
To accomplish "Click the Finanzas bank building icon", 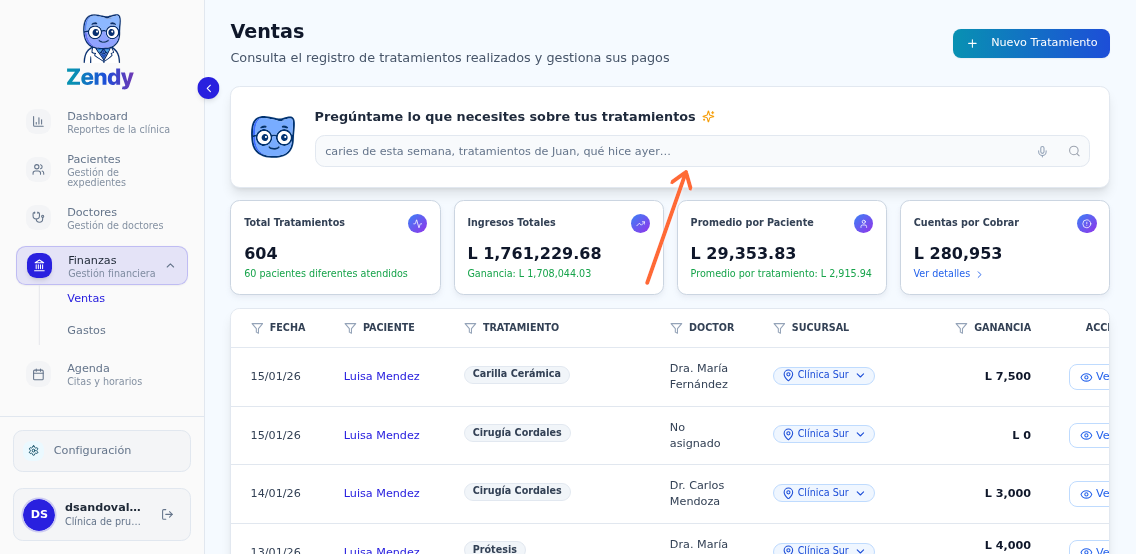I will (40, 266).
